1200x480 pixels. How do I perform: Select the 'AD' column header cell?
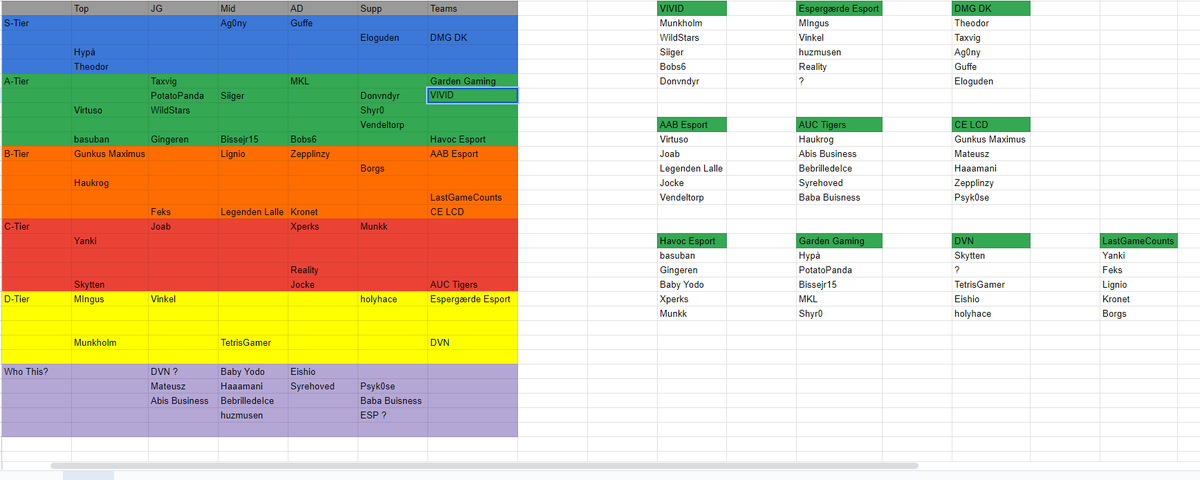pos(321,8)
